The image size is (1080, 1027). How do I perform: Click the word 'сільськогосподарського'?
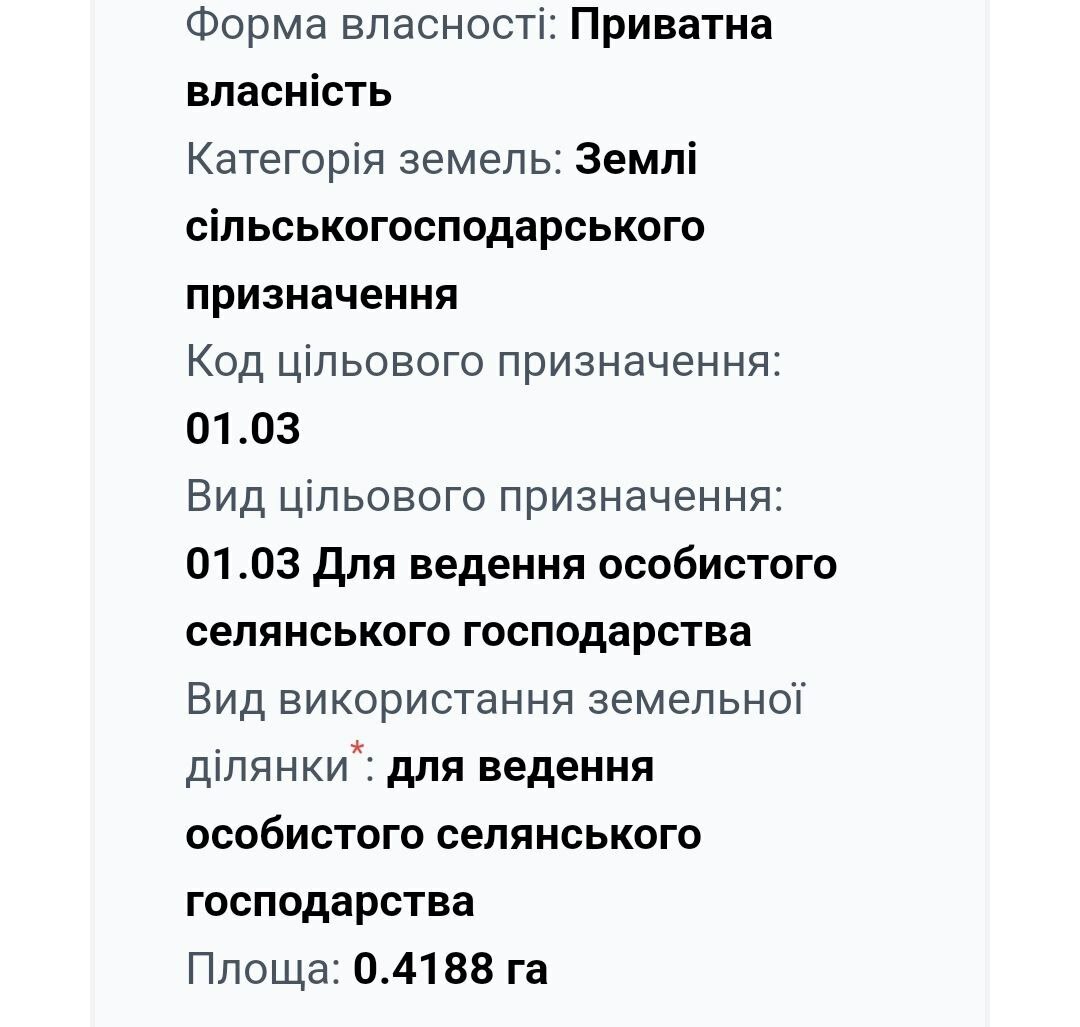pyautogui.click(x=445, y=228)
